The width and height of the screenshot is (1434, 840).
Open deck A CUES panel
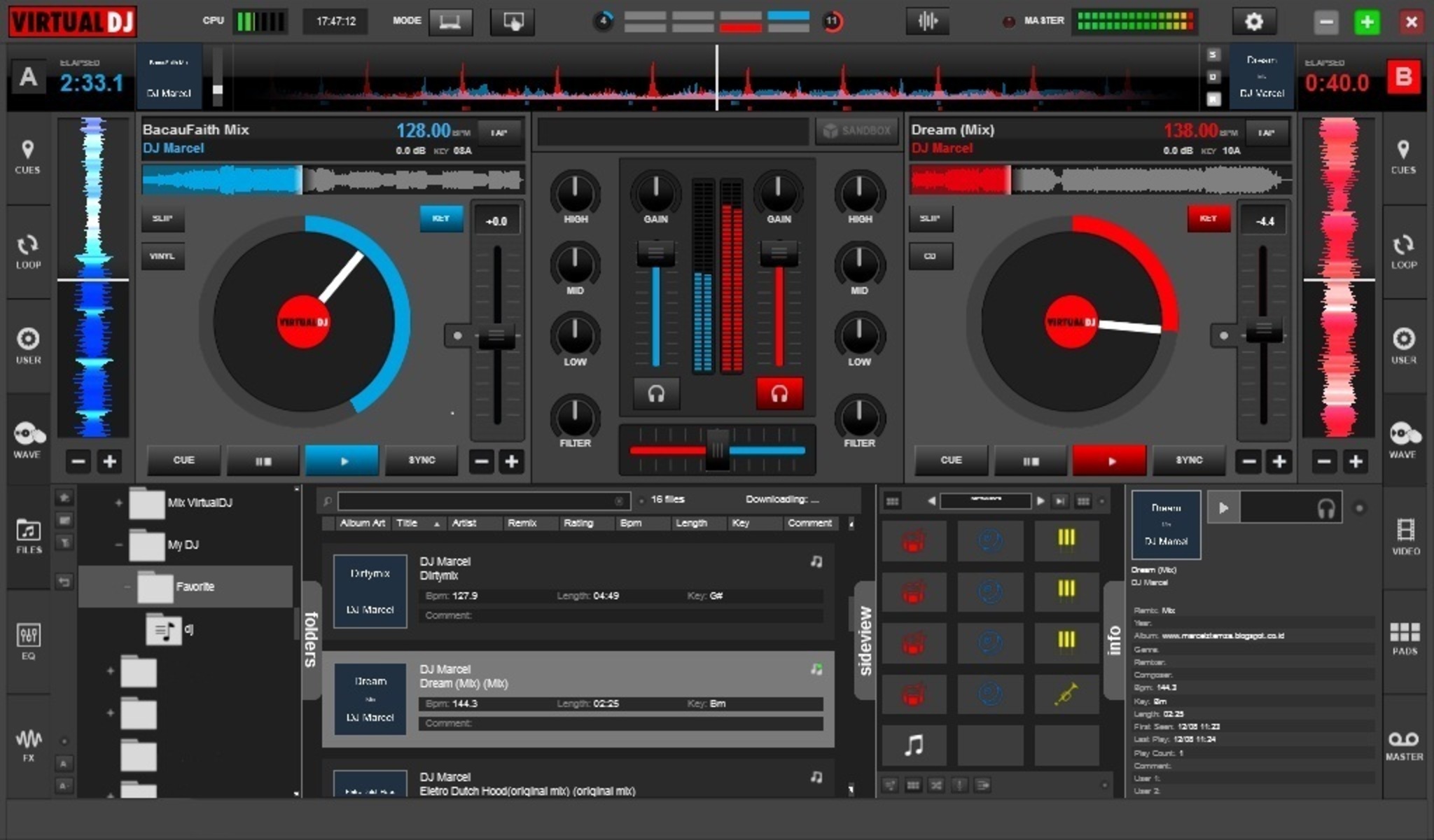[27, 157]
